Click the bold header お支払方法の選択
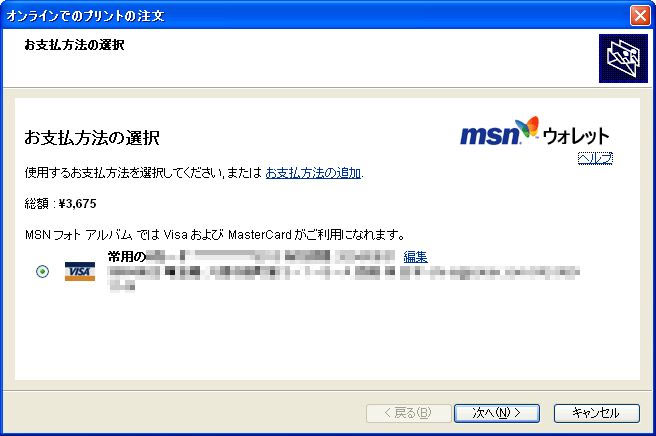This screenshot has height=436, width=656. [74, 45]
